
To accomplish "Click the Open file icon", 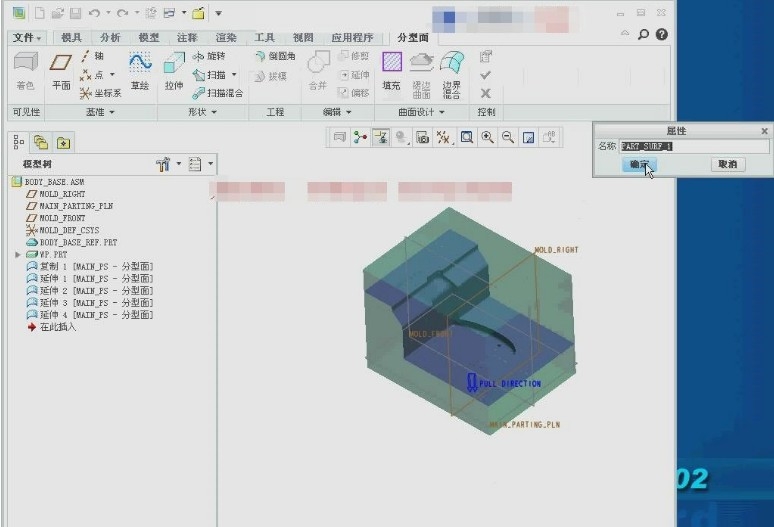I will click(x=58, y=13).
